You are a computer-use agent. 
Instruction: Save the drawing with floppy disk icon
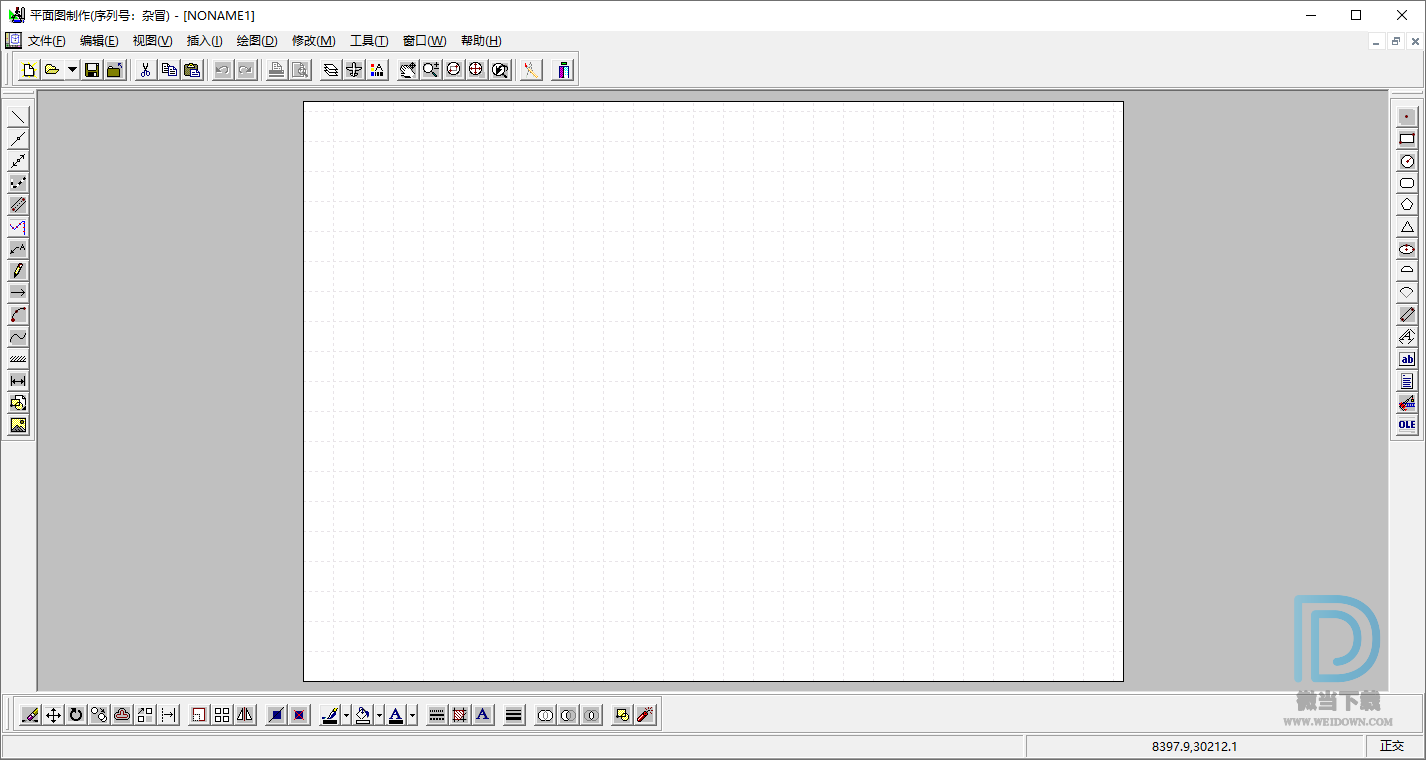pos(92,70)
